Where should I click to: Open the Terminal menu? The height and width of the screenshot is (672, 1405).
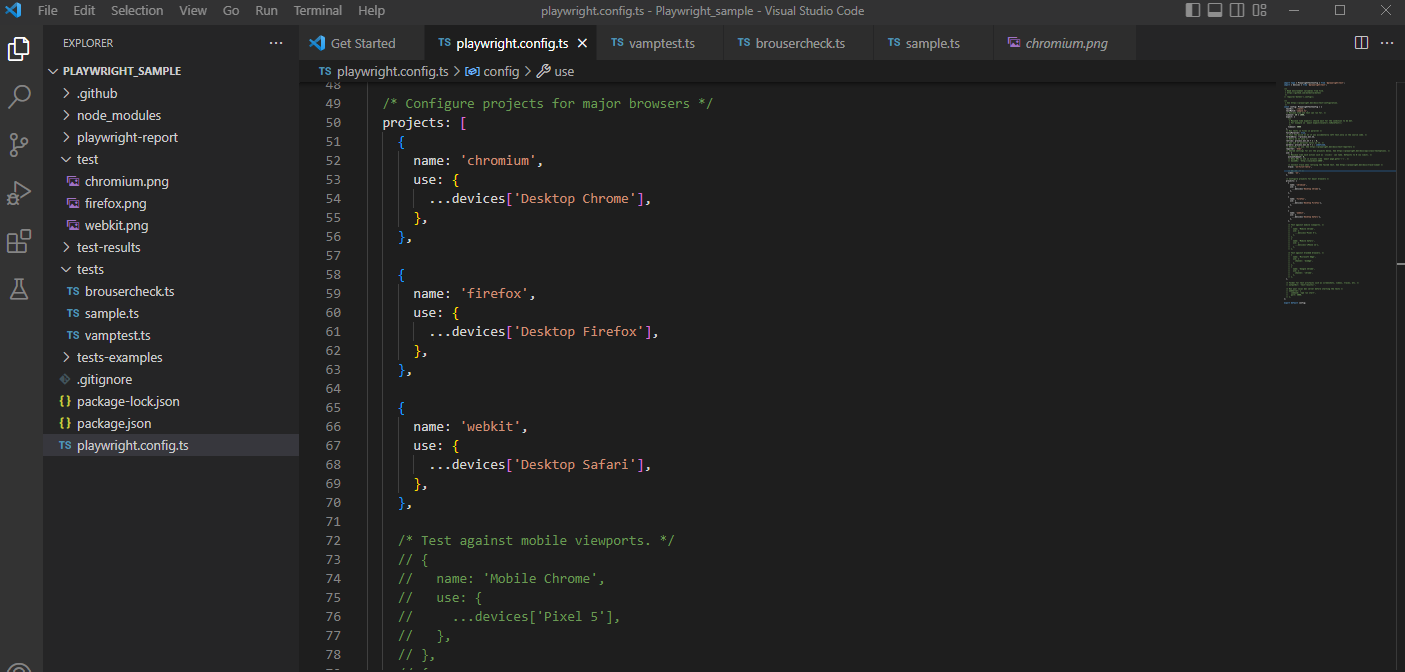317,11
